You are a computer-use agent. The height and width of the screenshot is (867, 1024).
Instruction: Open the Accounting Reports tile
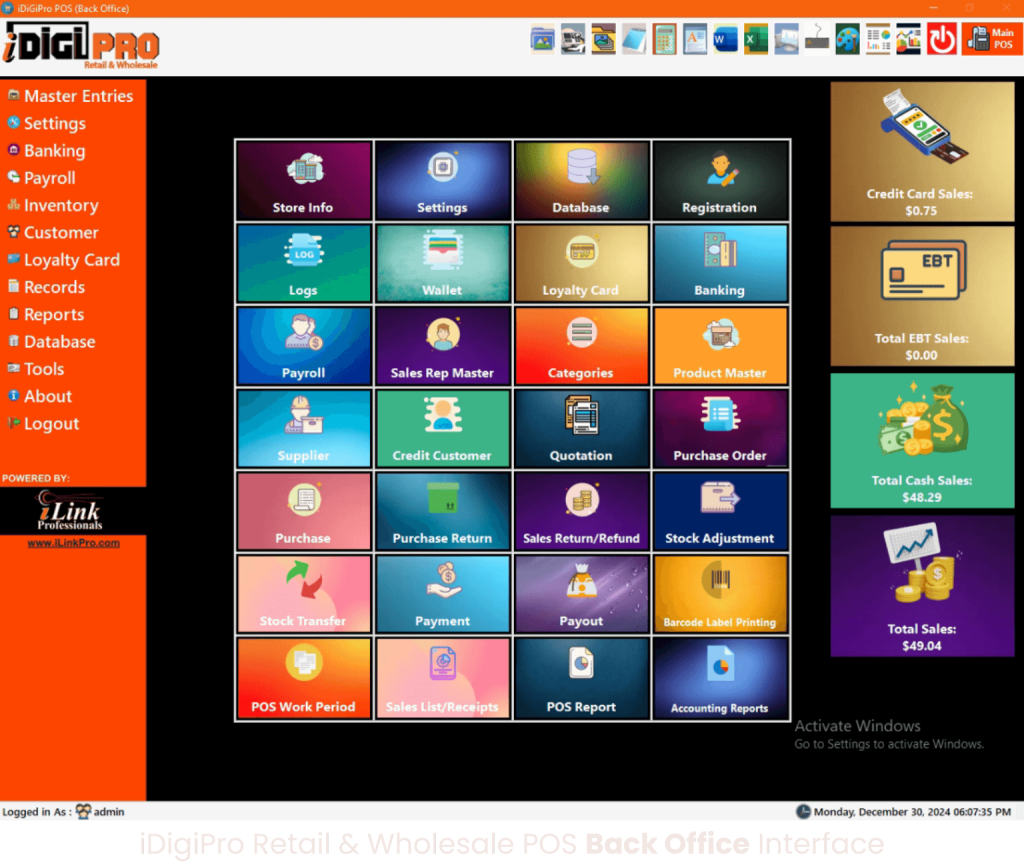tap(720, 679)
